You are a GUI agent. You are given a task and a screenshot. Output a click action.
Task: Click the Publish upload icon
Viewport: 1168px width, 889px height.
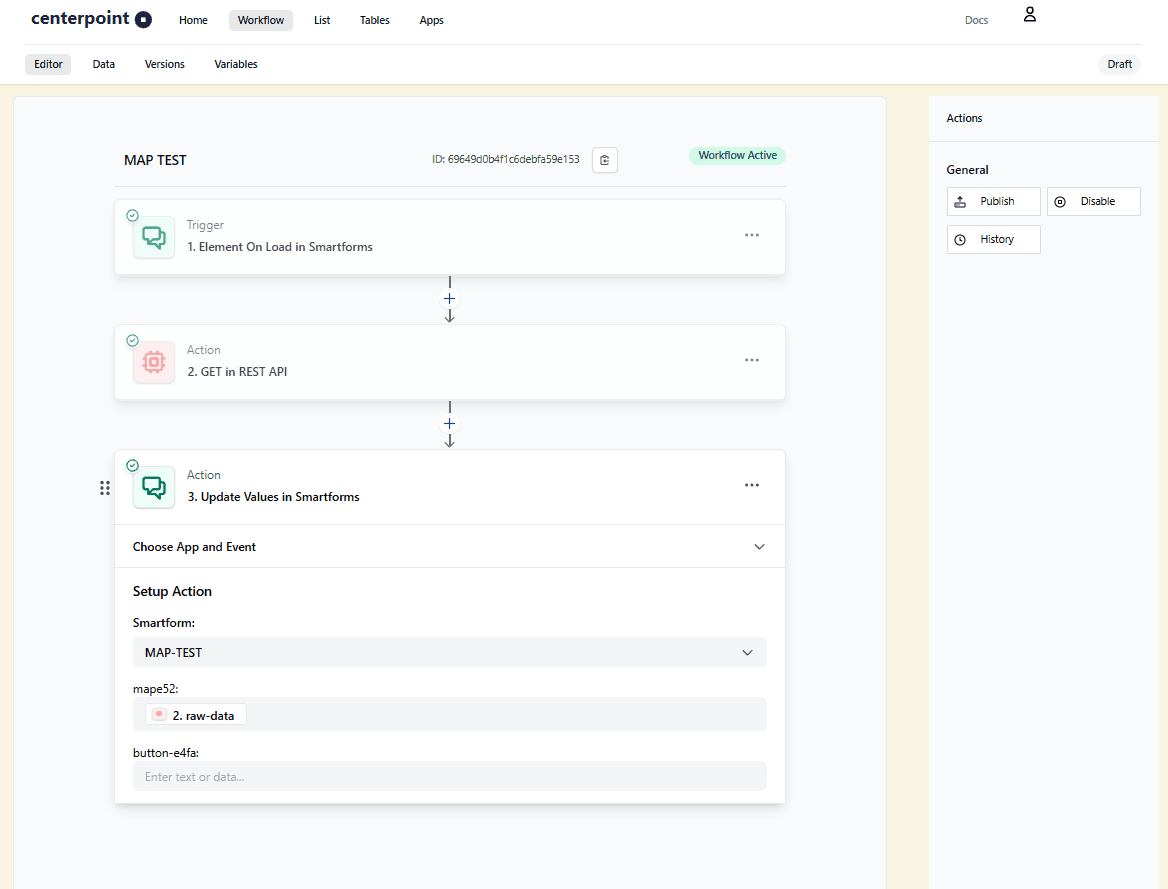coord(960,202)
